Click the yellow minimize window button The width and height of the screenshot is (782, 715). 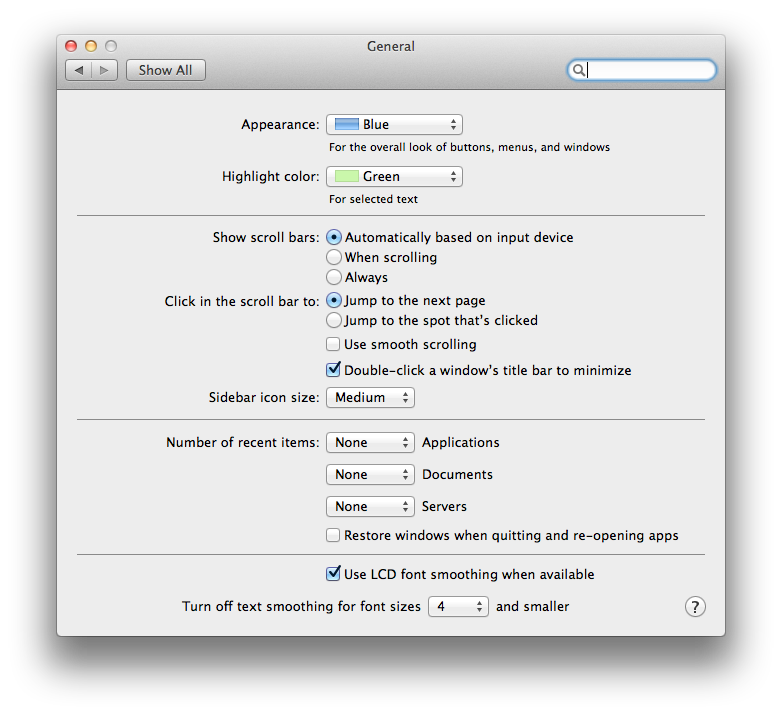tap(91, 46)
